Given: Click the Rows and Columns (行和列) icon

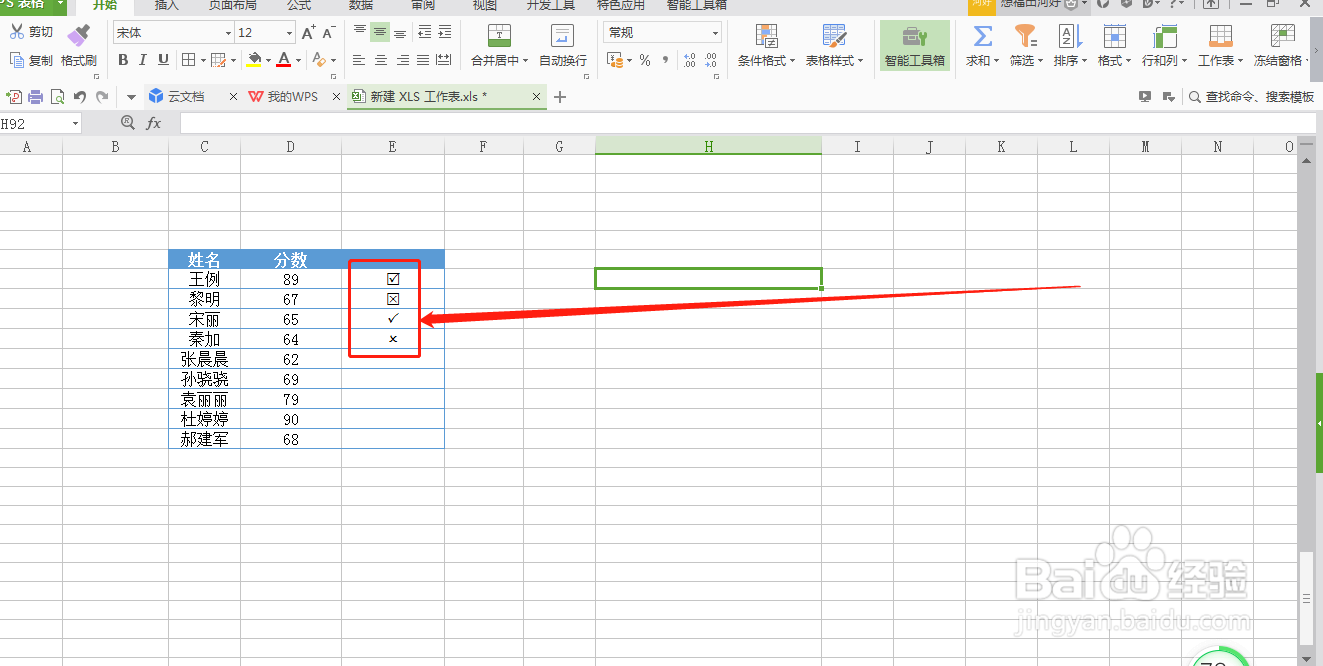Looking at the screenshot, I should point(1164,36).
